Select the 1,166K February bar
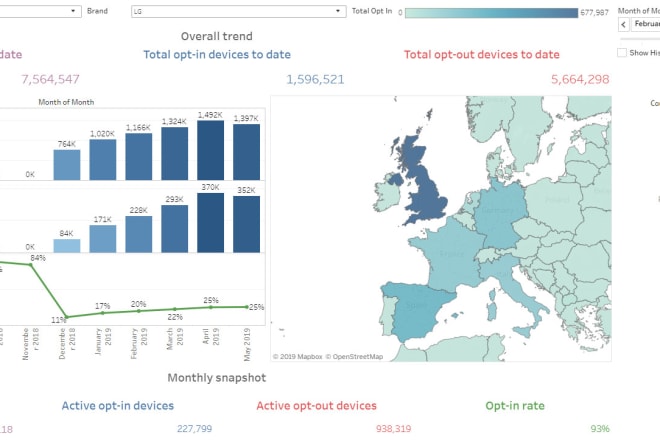 tap(138, 157)
